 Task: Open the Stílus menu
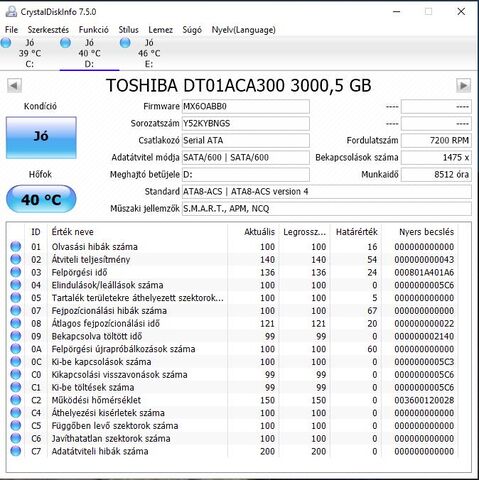click(128, 30)
